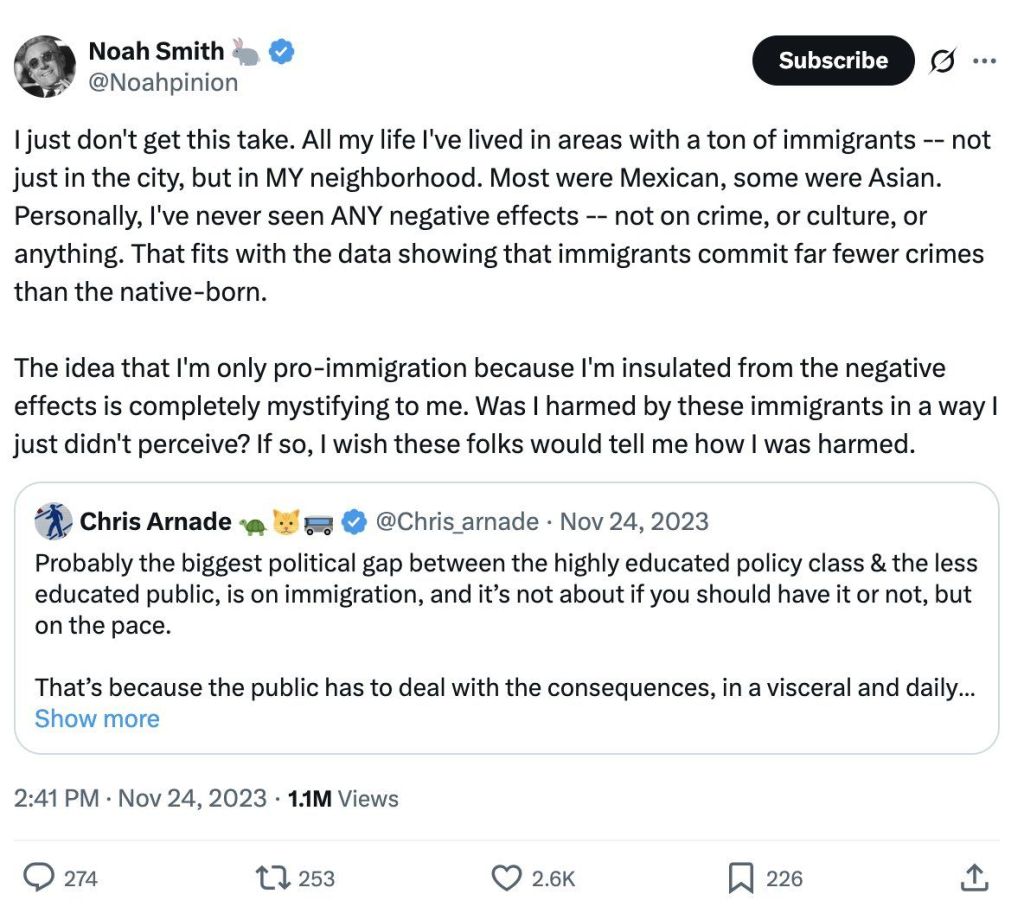
Task: Click the quoted tweet's Nov 24, 2023 date
Action: [x=634, y=521]
